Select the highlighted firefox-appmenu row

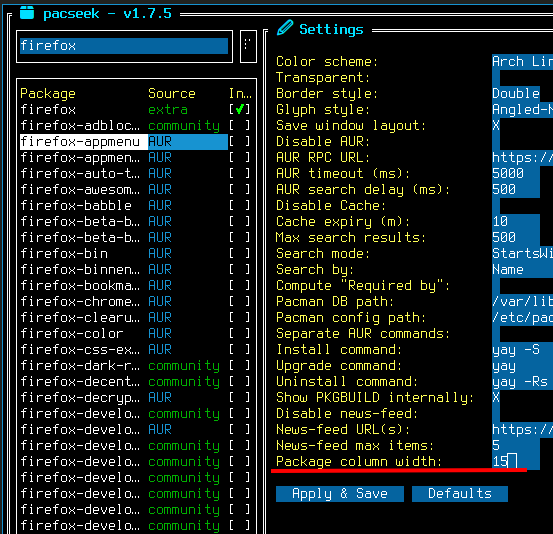coord(136,142)
